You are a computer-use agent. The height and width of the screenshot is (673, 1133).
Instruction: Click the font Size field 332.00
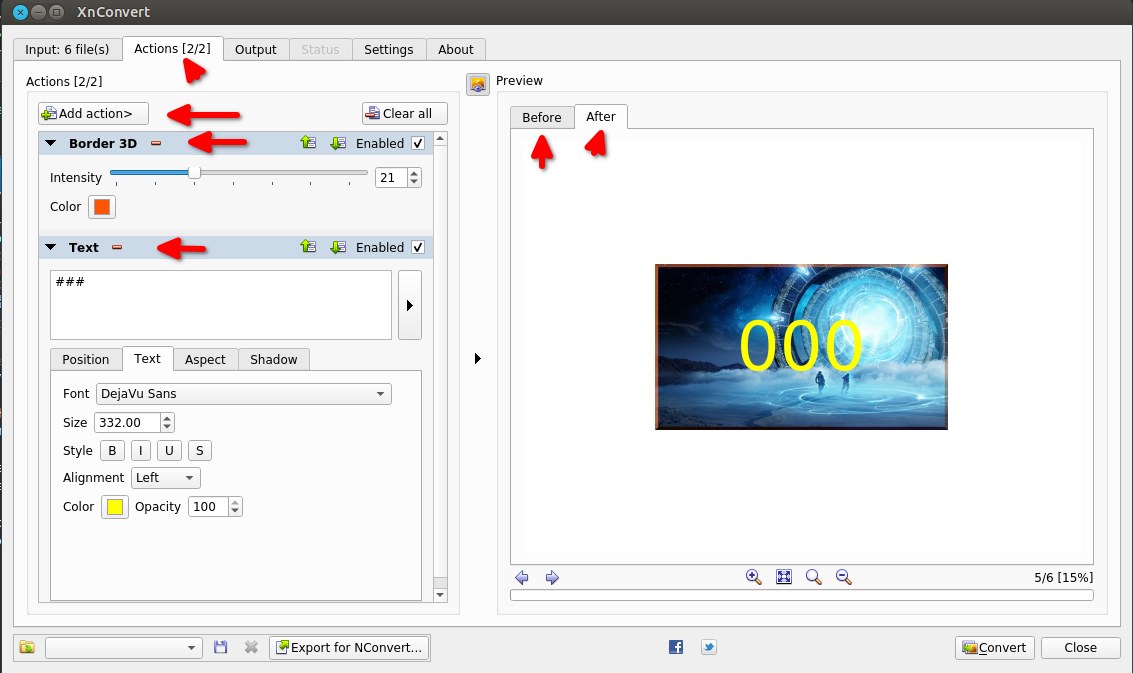[x=127, y=423]
